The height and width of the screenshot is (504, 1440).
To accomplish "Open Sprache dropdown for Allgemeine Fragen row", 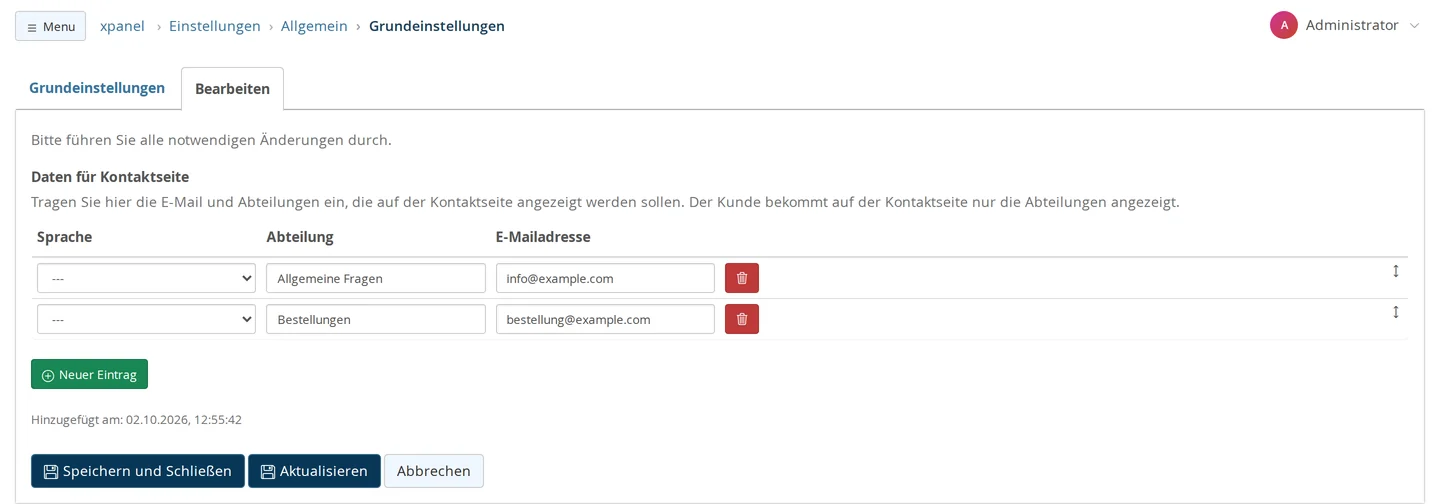I will pyautogui.click(x=146, y=278).
